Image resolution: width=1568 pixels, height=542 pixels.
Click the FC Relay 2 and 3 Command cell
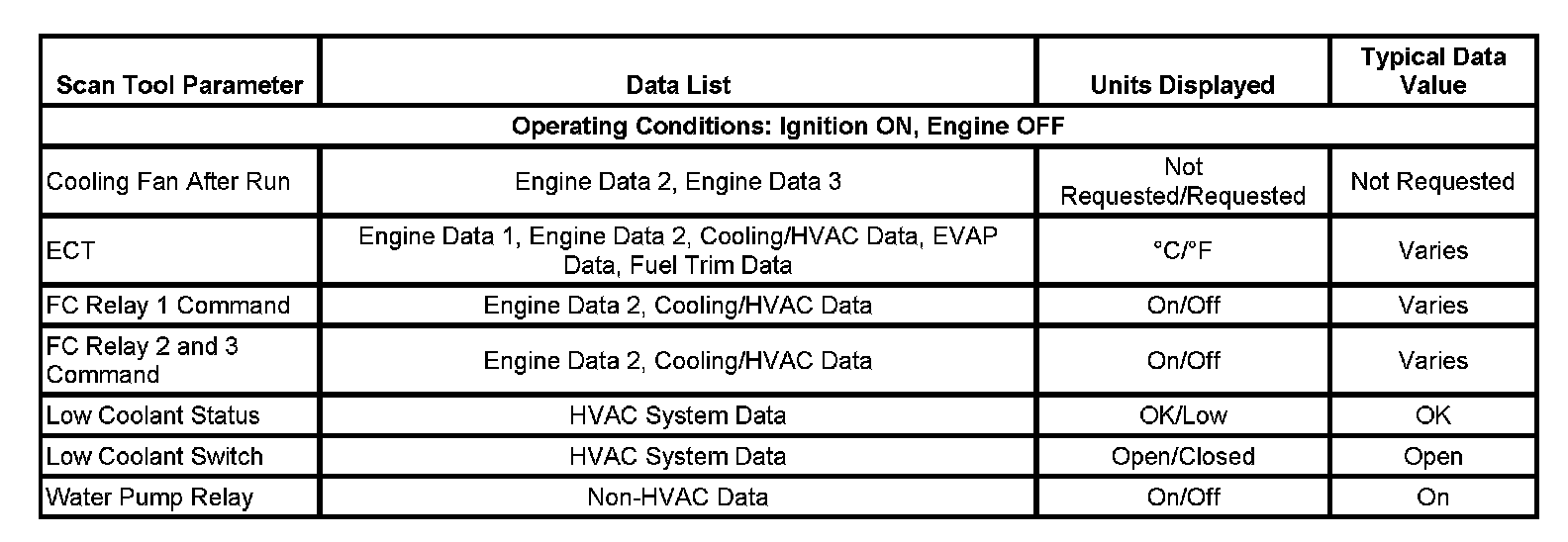pyautogui.click(x=143, y=360)
